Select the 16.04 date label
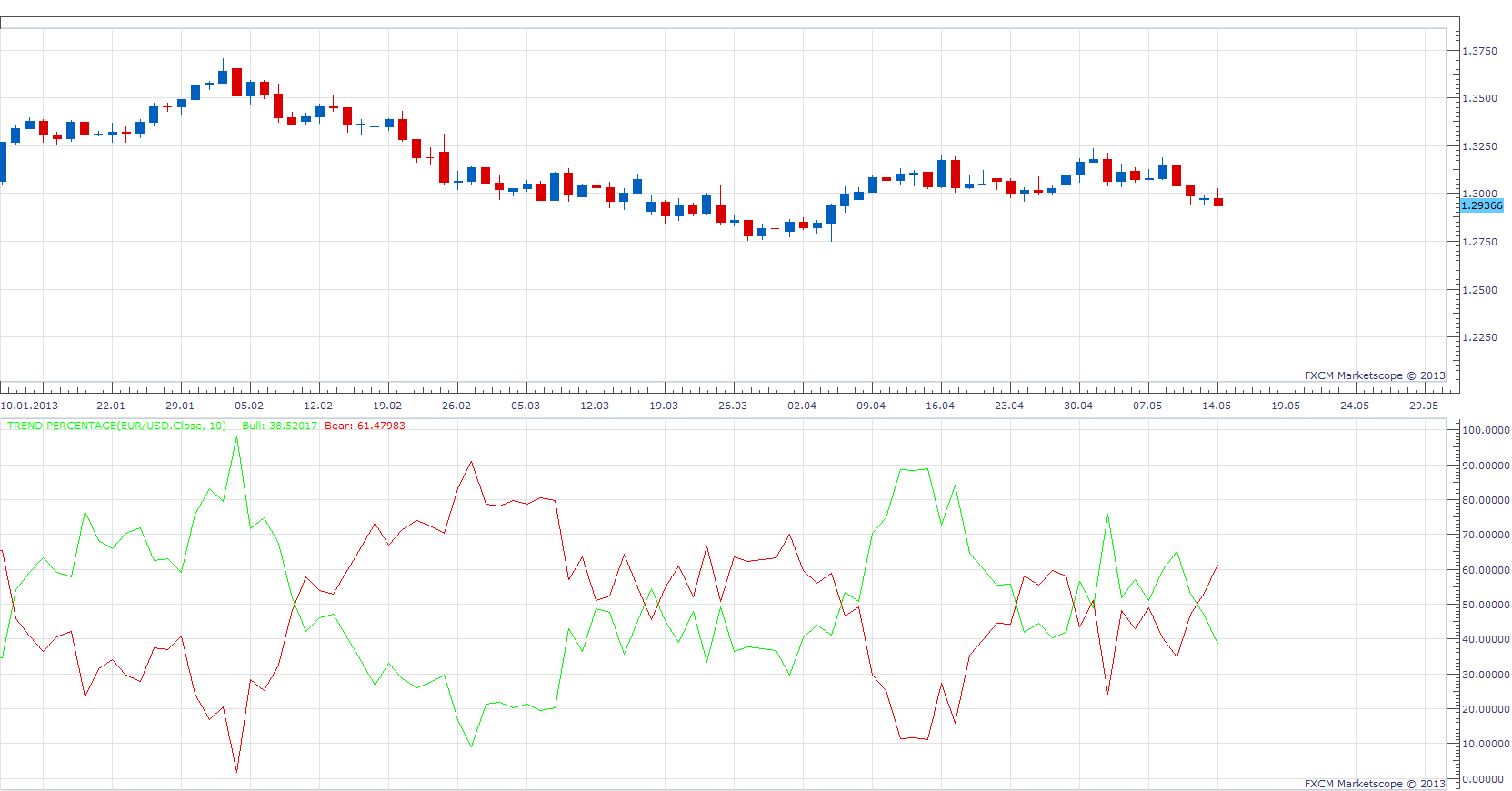 (x=940, y=406)
